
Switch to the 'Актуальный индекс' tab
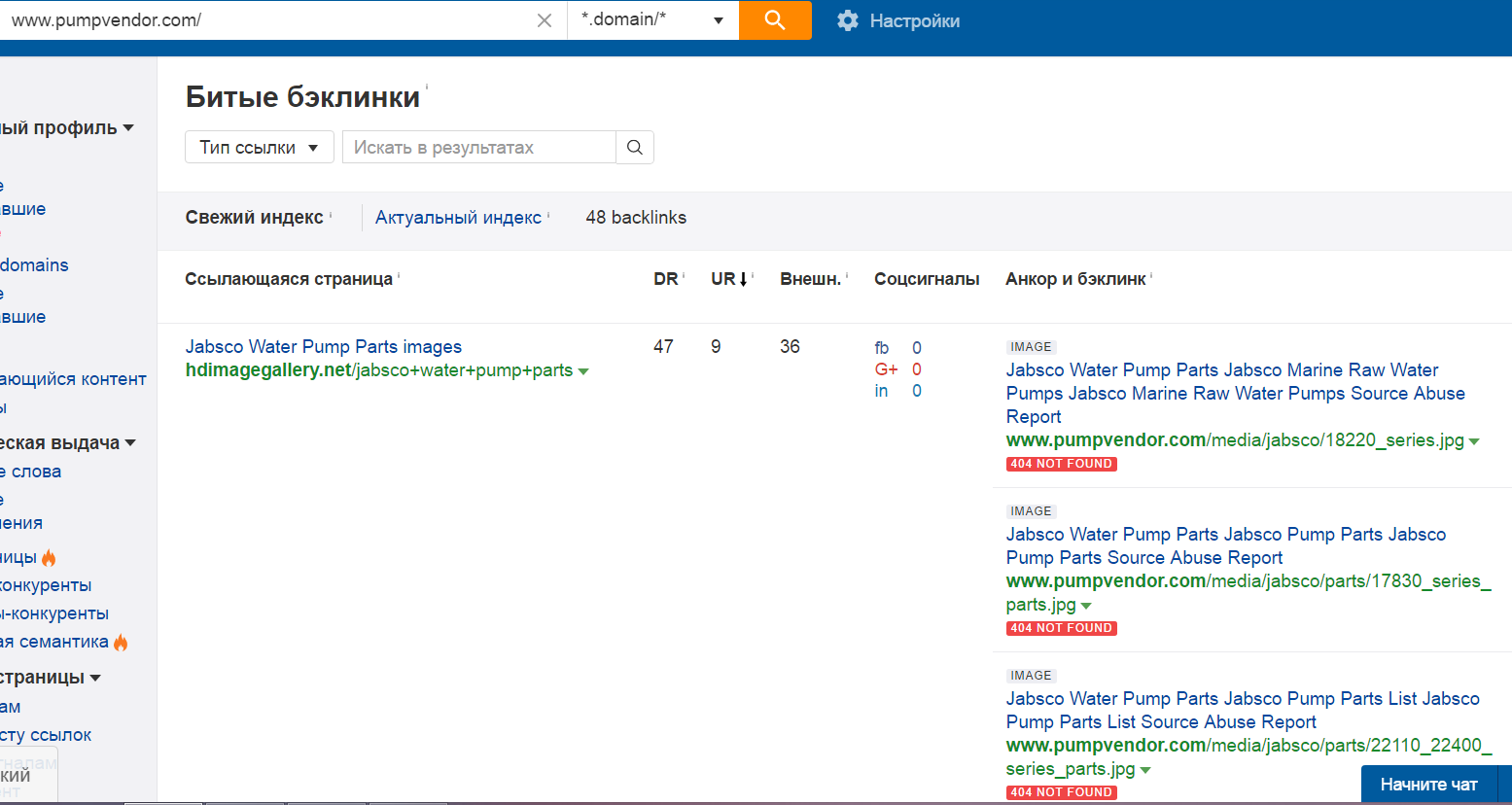click(x=459, y=217)
